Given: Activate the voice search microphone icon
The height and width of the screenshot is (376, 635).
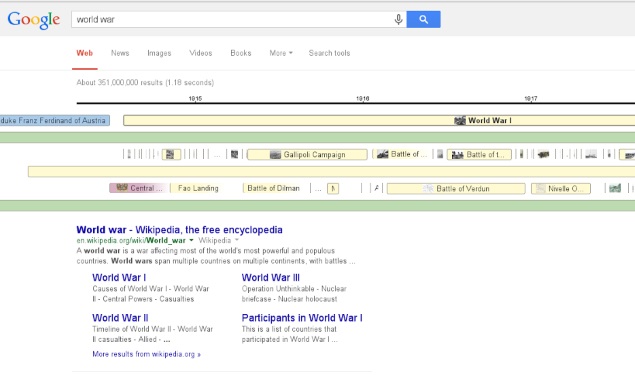Looking at the screenshot, I should [398, 19].
